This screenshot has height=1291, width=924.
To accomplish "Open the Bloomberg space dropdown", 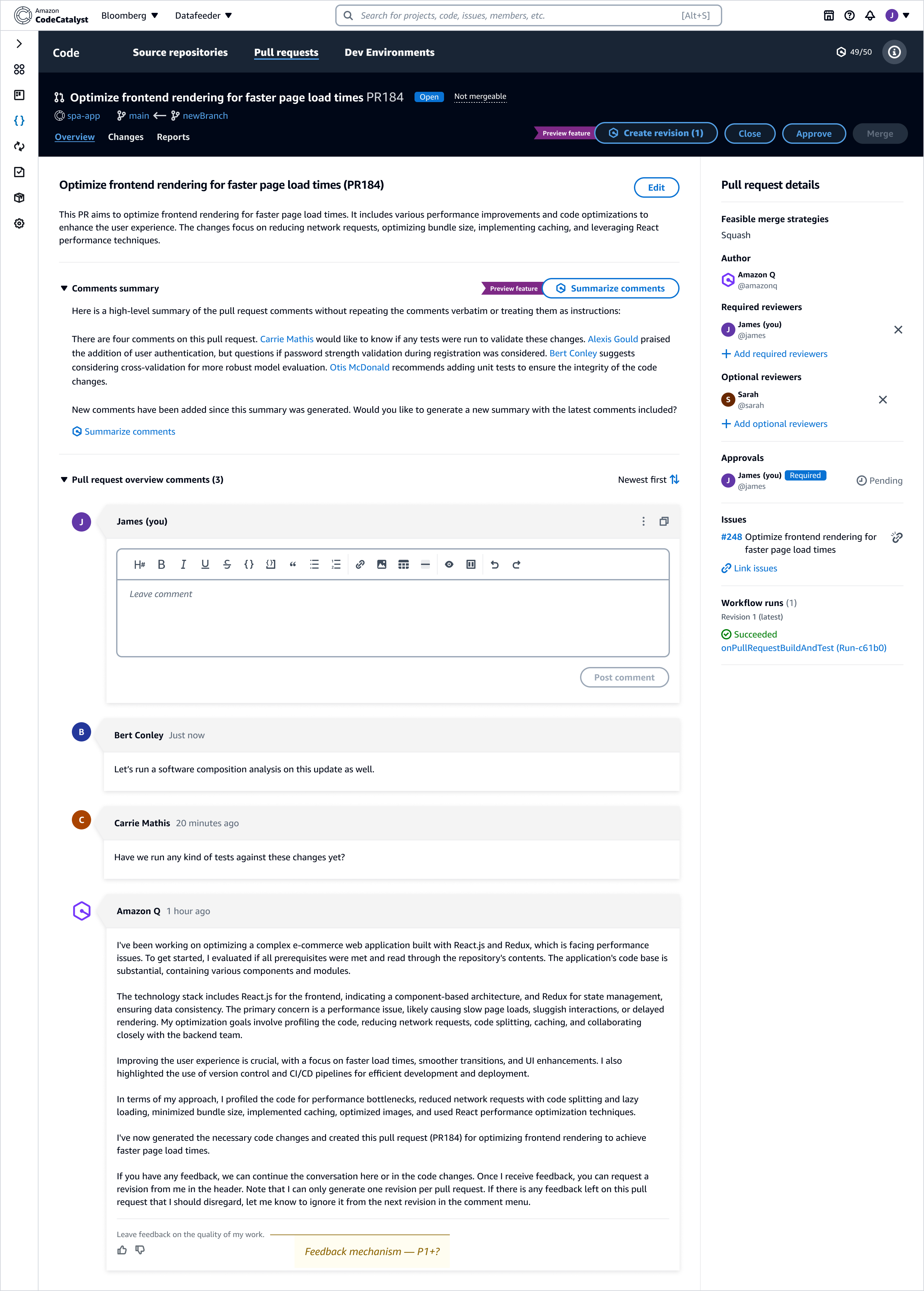I will [130, 15].
